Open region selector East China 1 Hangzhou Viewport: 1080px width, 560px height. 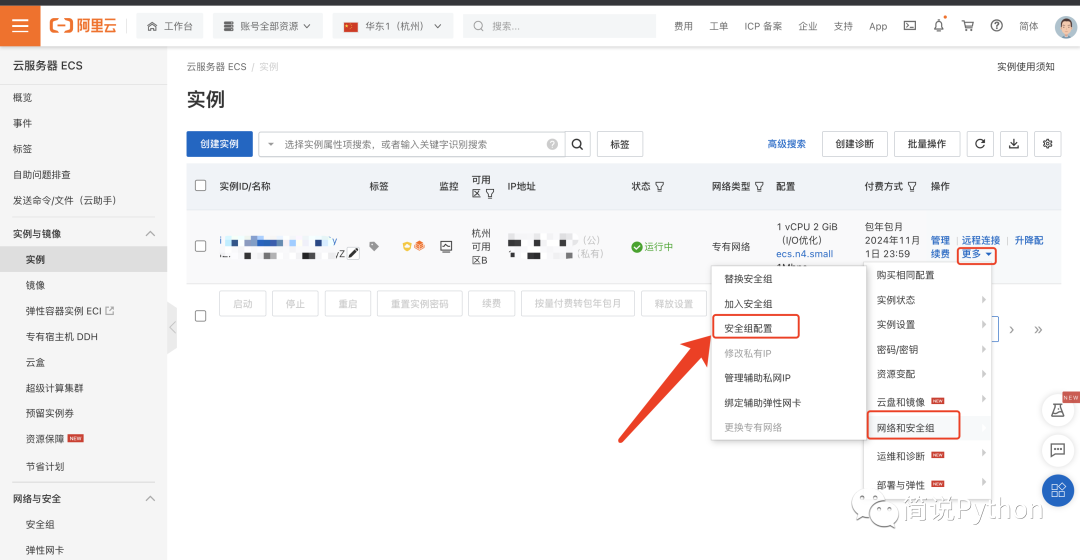pyautogui.click(x=393, y=26)
